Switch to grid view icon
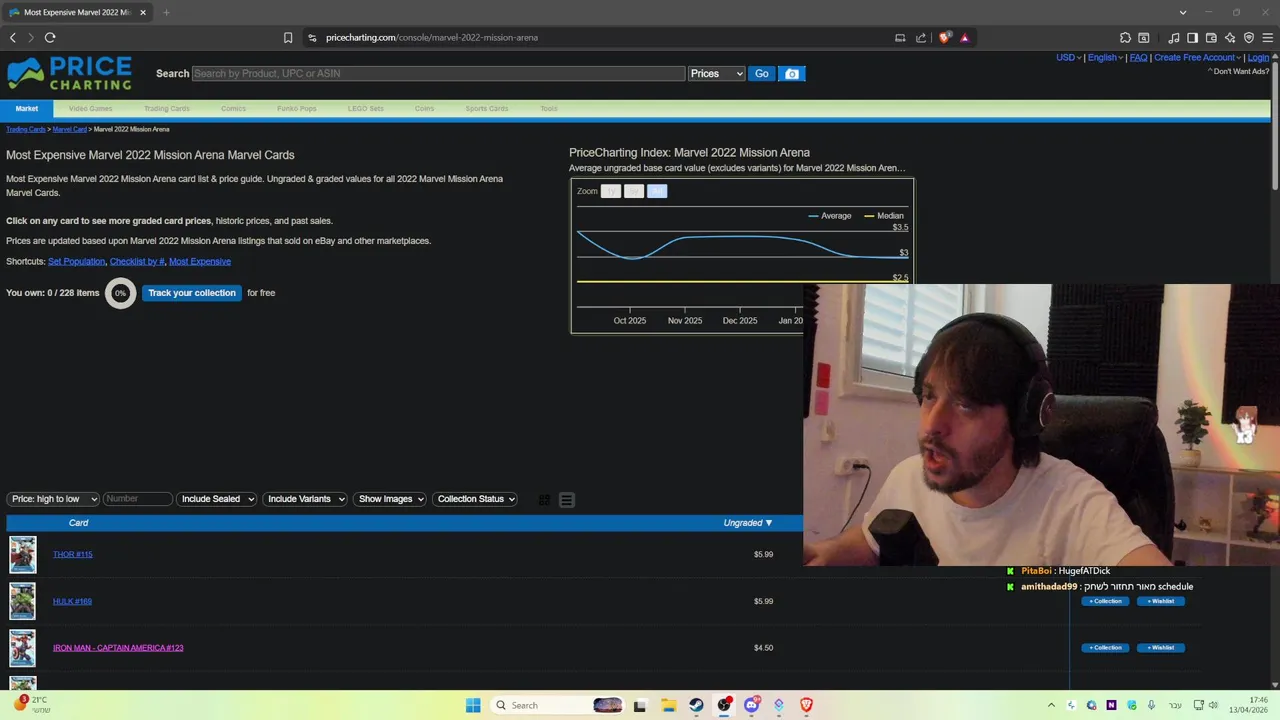This screenshot has width=1280, height=720. [x=544, y=500]
